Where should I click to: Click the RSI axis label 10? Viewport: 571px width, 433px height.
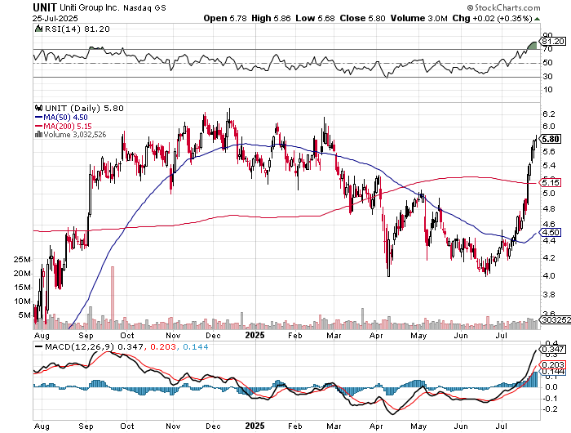548,90
